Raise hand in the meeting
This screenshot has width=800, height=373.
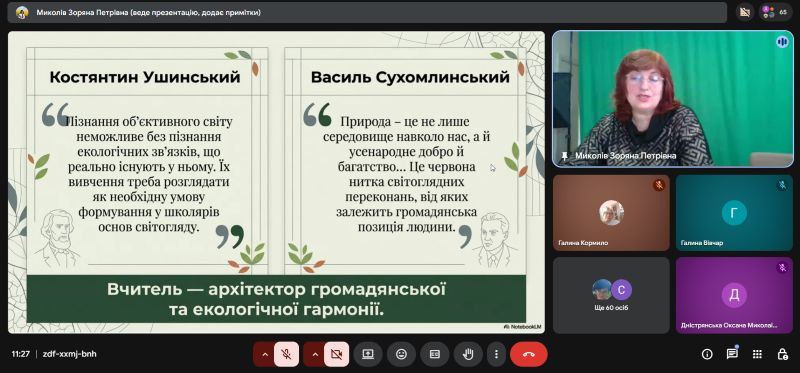468,354
